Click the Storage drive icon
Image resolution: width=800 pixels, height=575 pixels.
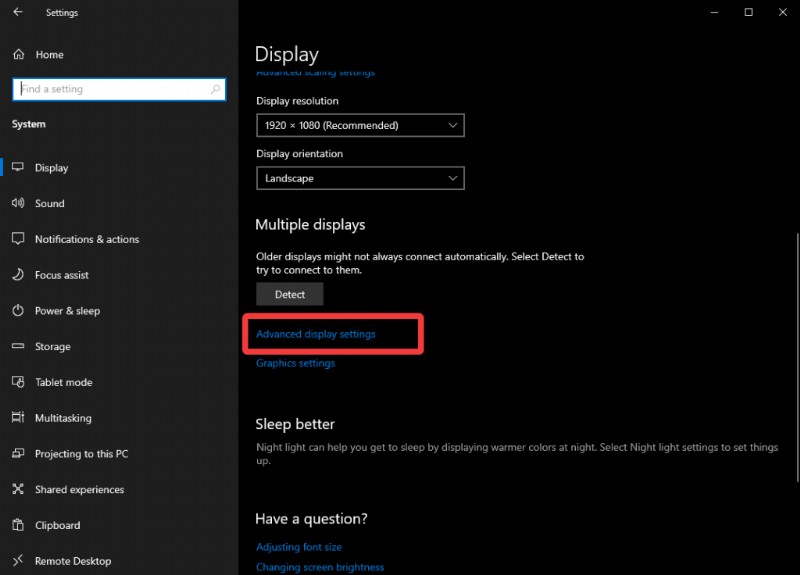[18, 345]
